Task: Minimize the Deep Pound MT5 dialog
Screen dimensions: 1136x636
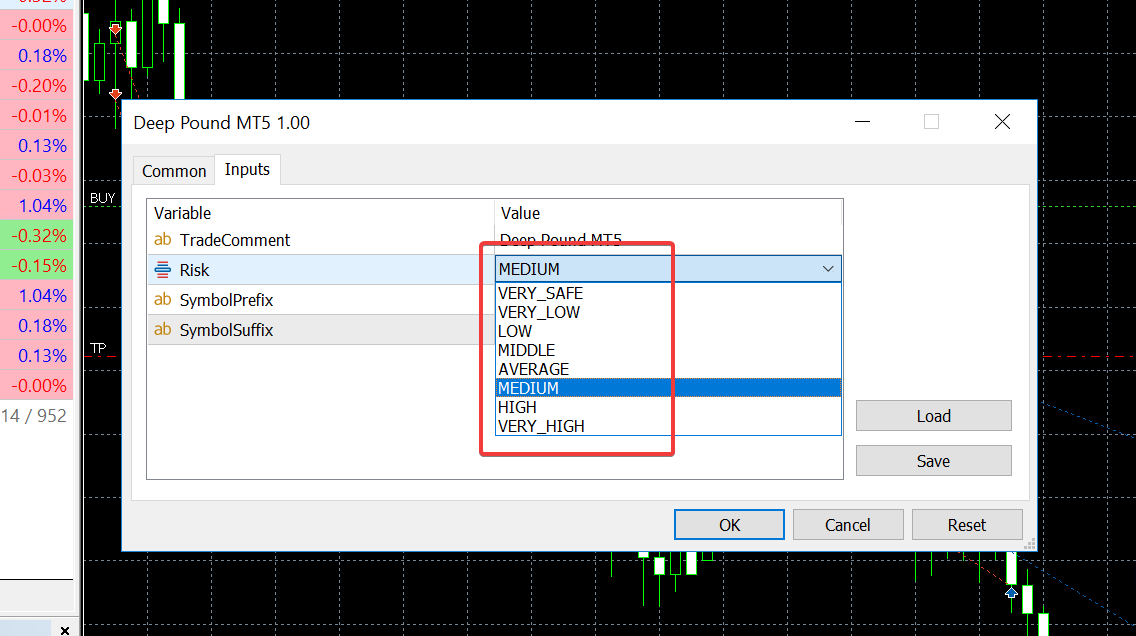Action: click(x=862, y=122)
